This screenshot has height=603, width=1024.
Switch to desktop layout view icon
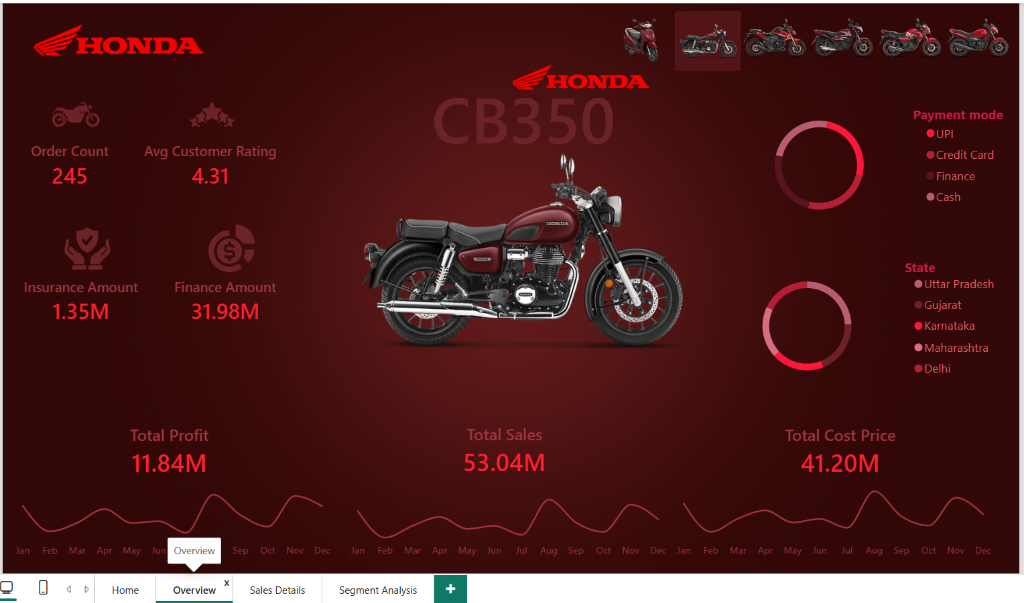tap(7, 588)
